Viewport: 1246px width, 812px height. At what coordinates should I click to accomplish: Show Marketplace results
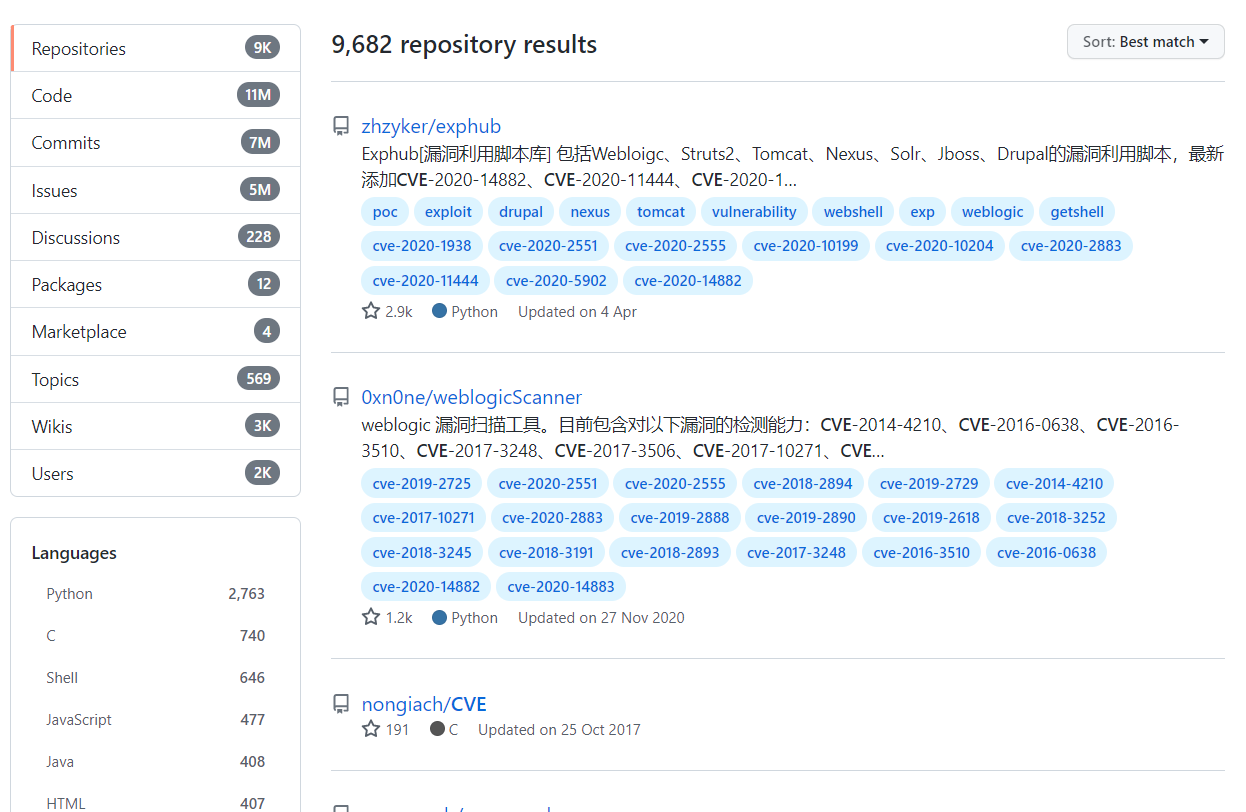point(155,331)
